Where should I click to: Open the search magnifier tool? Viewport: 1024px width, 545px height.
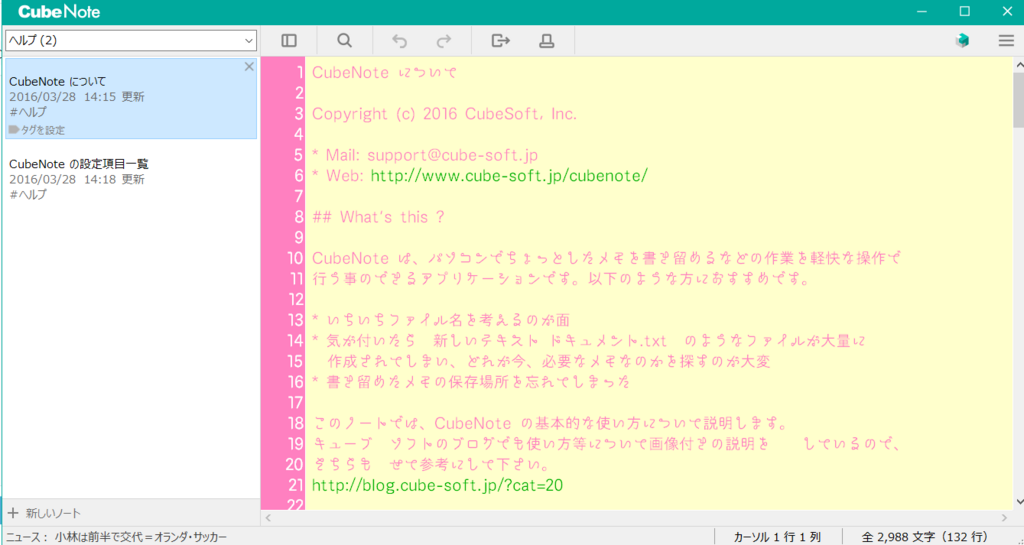pos(344,40)
